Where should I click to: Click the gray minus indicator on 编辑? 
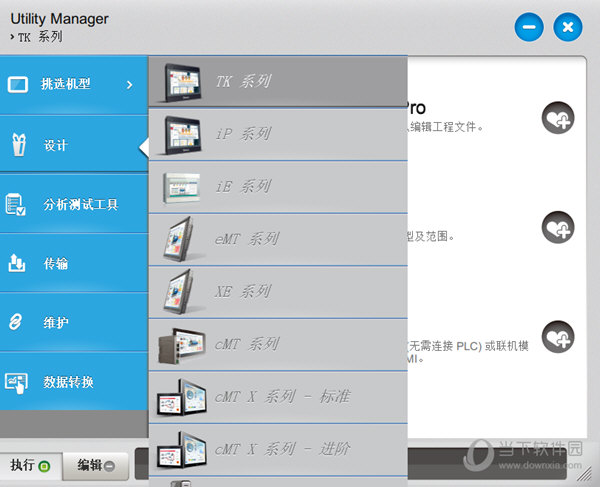109,466
